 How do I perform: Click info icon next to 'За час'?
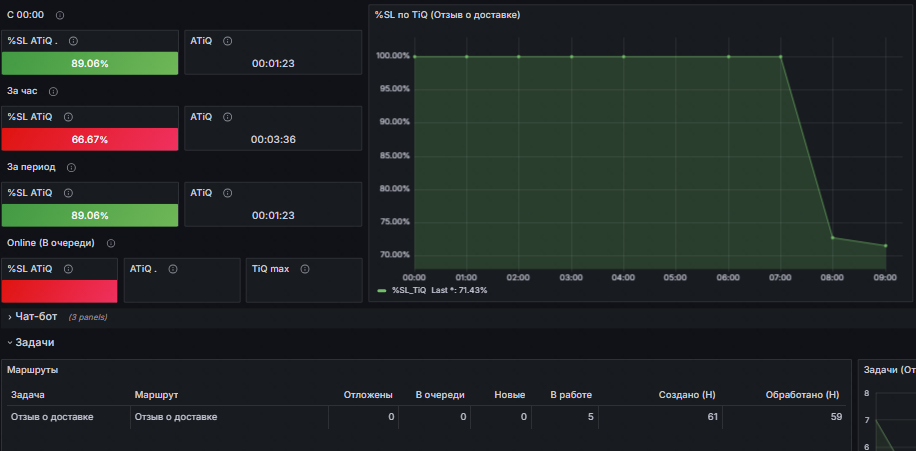point(54,92)
